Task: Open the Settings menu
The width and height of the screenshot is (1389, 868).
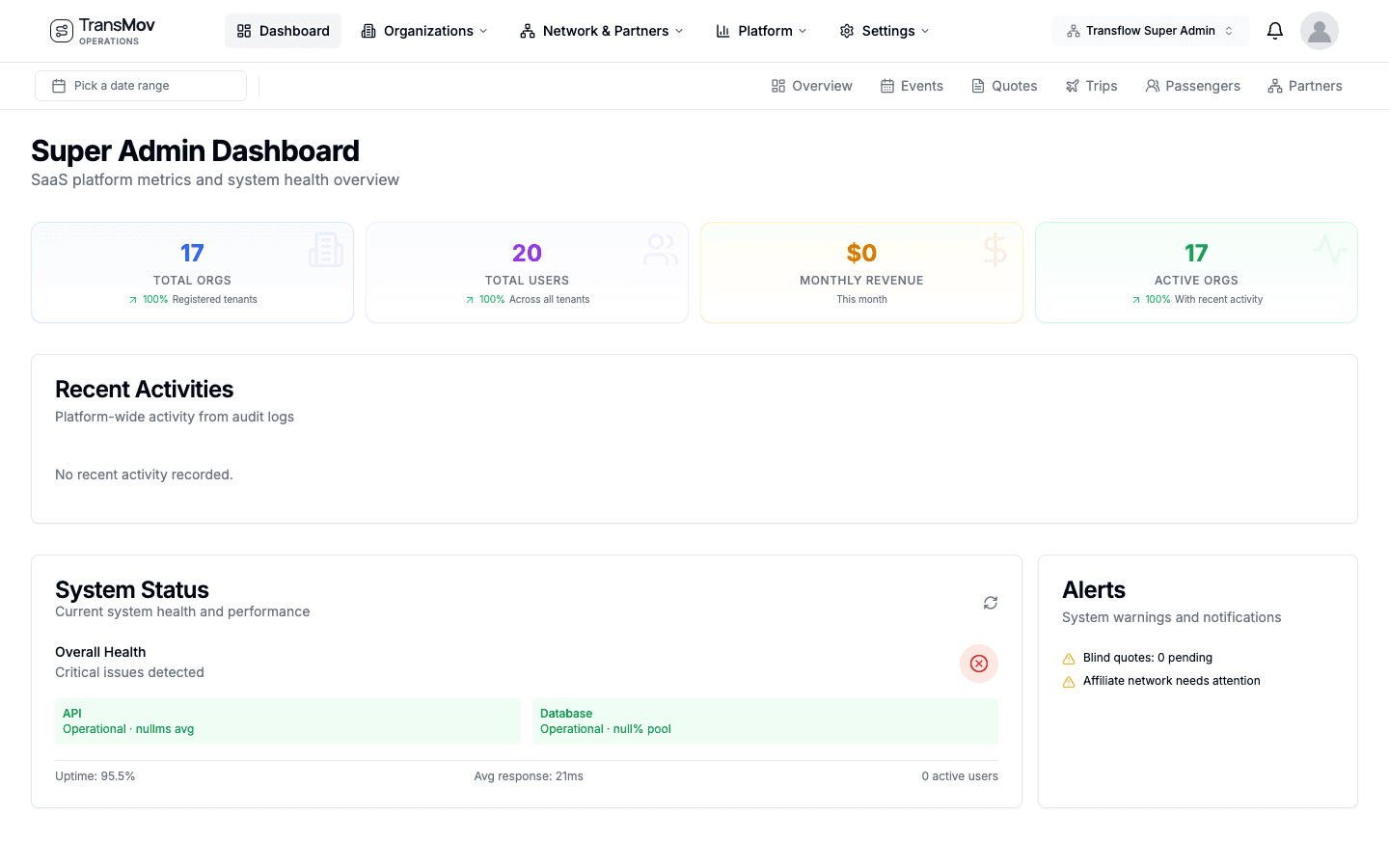Action: click(884, 30)
